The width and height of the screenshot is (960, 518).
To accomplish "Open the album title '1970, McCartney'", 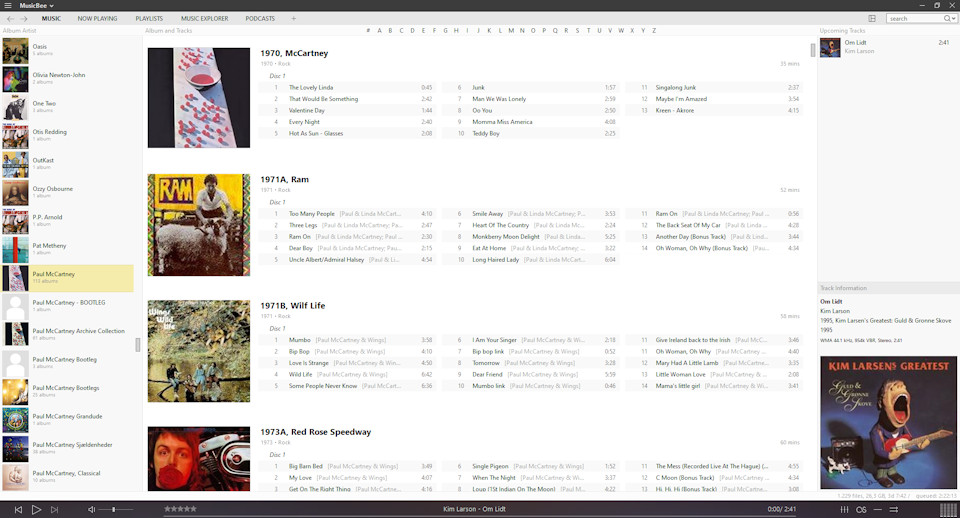I will pyautogui.click(x=294, y=53).
